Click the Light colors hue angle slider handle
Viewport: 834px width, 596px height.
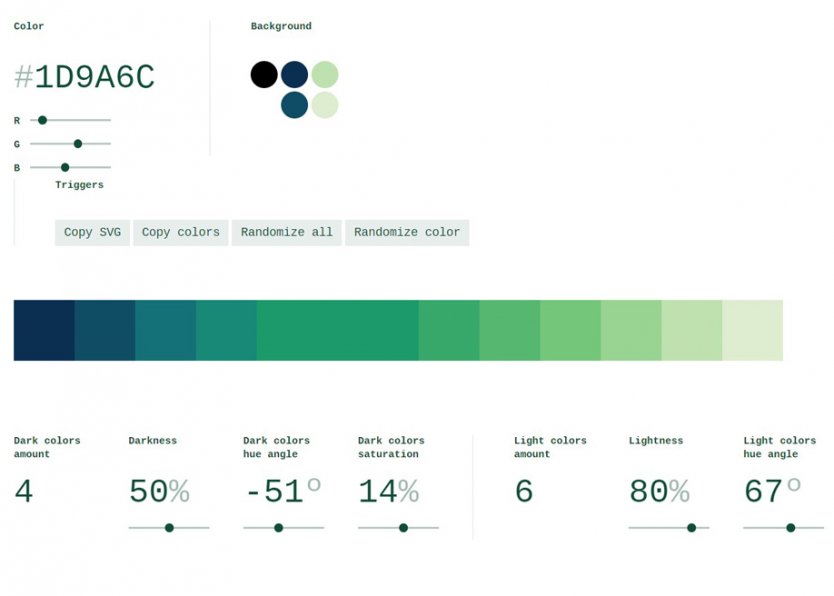792,526
